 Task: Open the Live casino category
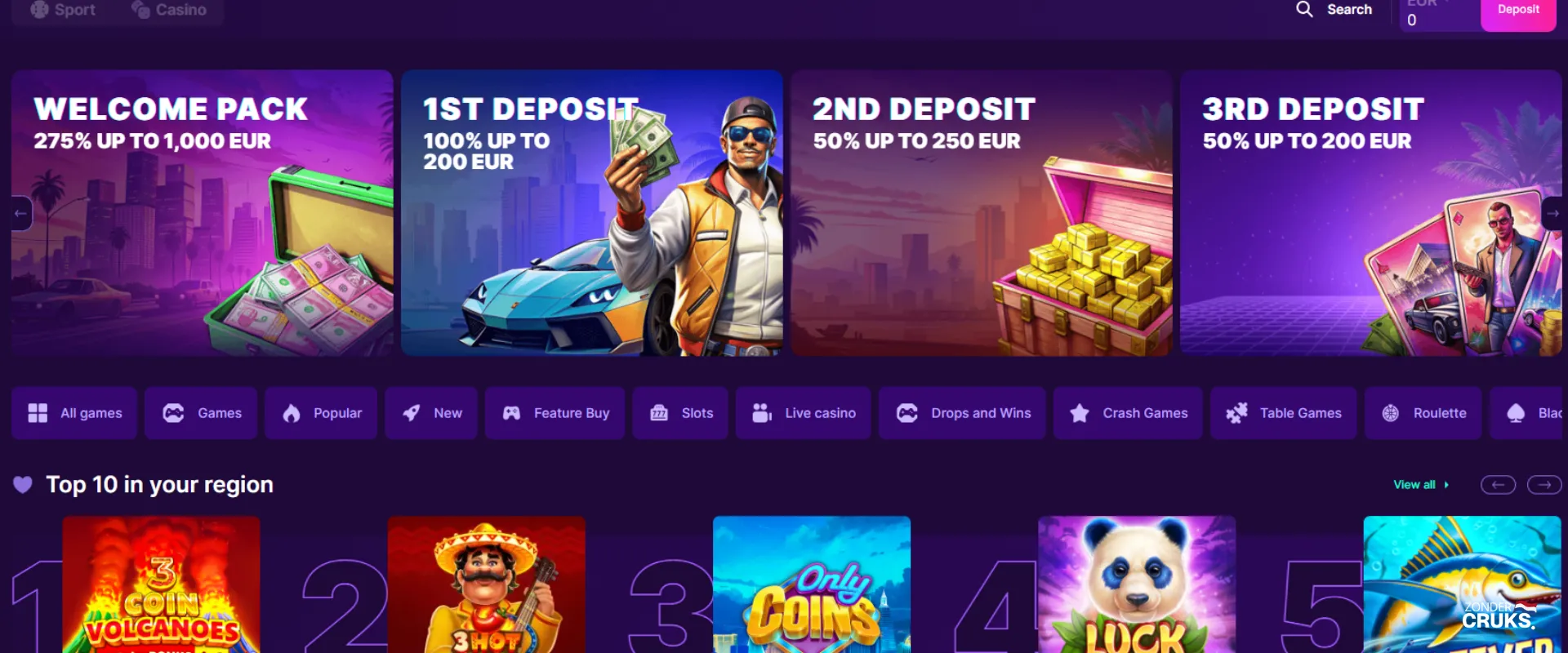(x=804, y=413)
